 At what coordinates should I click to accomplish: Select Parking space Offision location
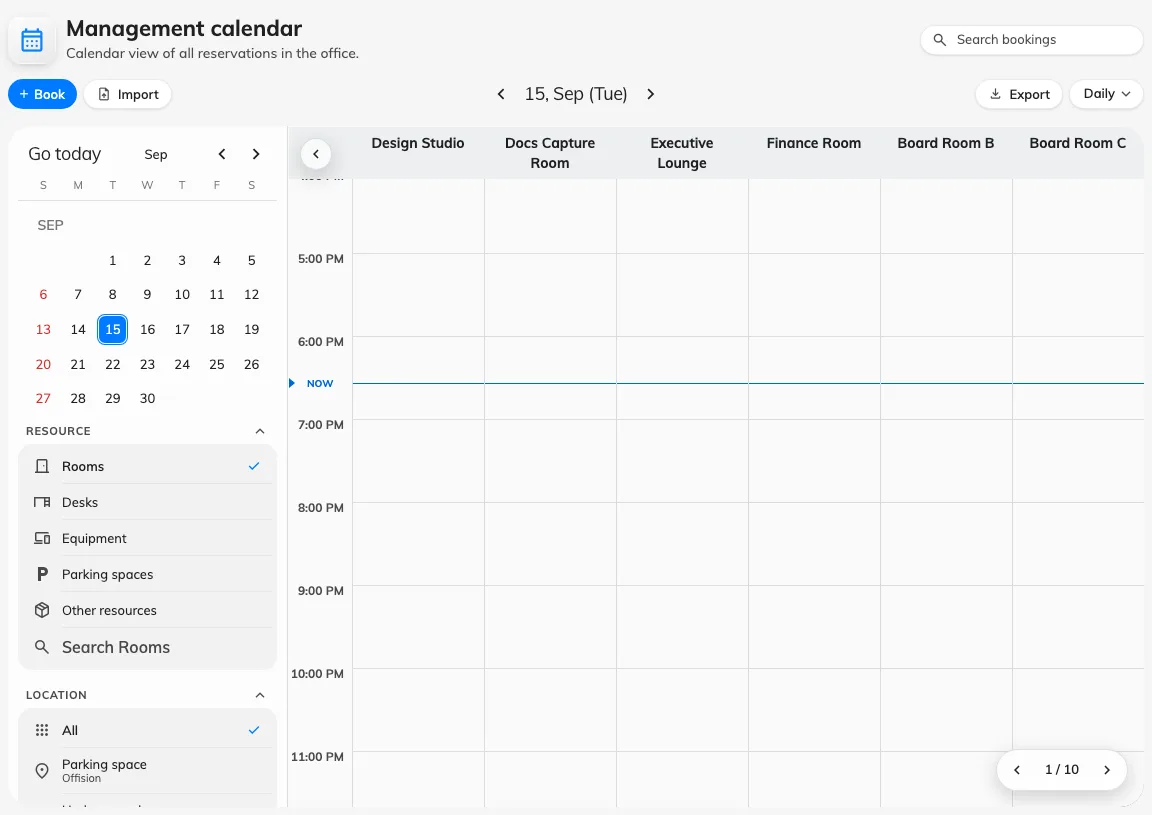pyautogui.click(x=147, y=770)
